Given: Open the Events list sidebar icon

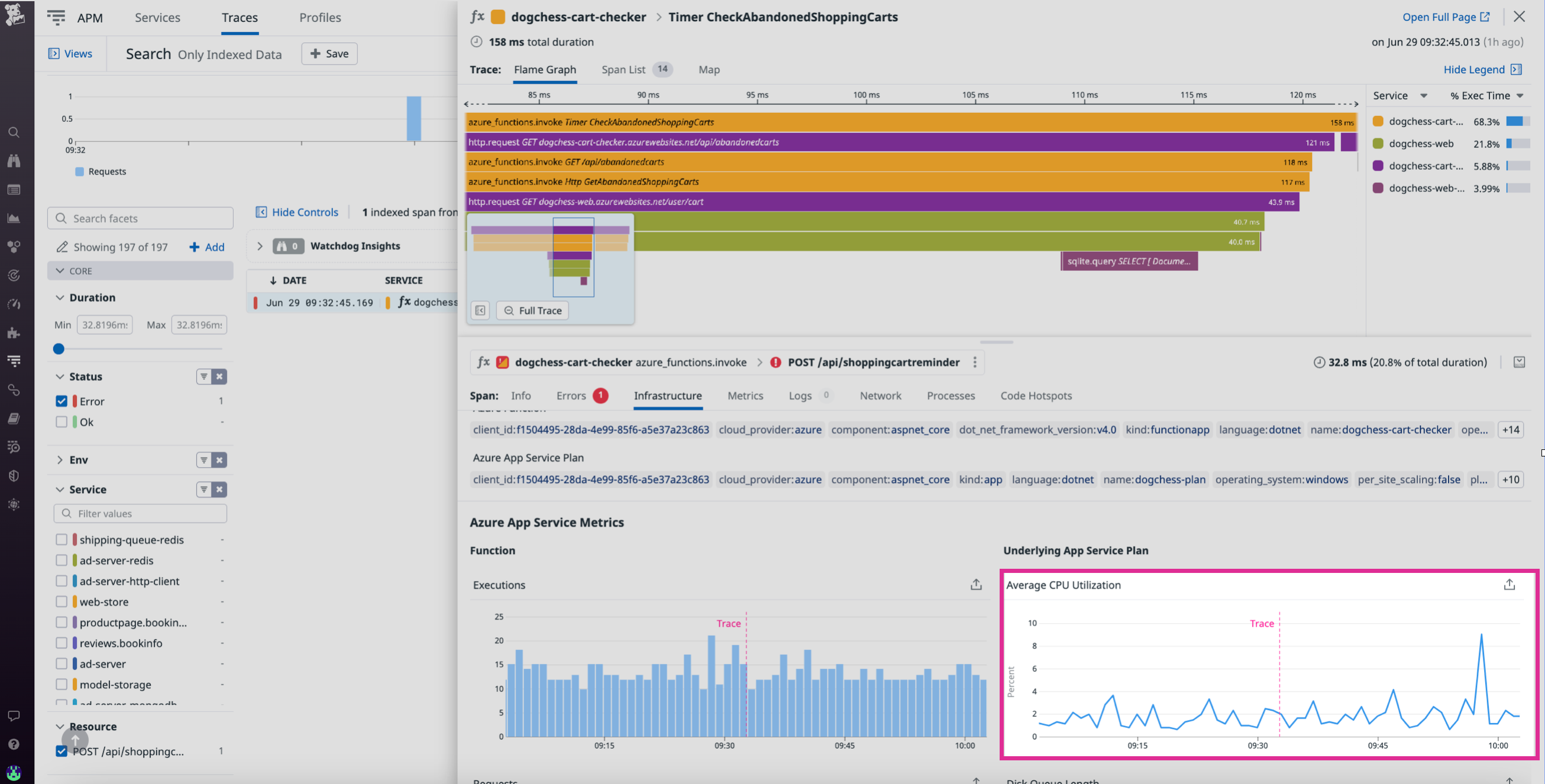Looking at the screenshot, I should [x=14, y=189].
